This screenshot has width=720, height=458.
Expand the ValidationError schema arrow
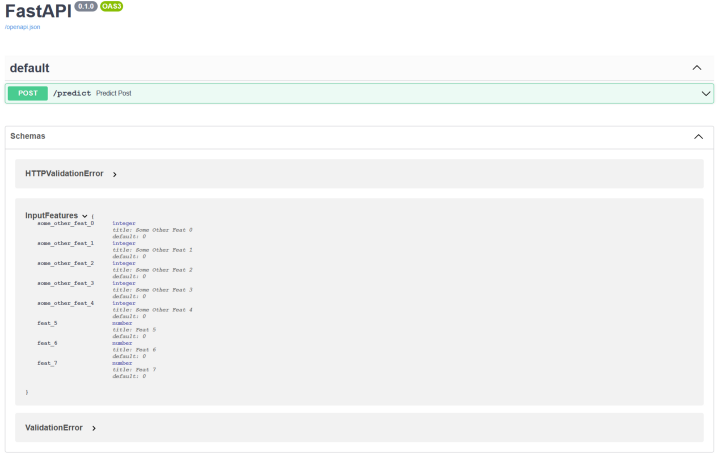pos(94,428)
